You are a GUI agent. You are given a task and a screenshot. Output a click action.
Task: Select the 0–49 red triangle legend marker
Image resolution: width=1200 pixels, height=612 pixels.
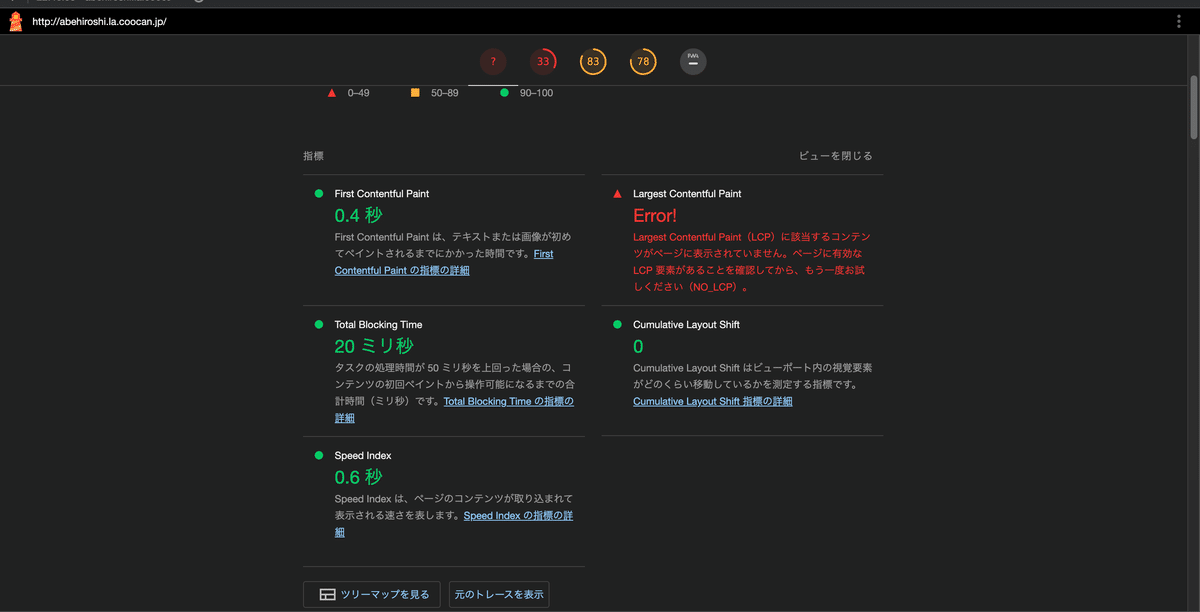tap(331, 92)
